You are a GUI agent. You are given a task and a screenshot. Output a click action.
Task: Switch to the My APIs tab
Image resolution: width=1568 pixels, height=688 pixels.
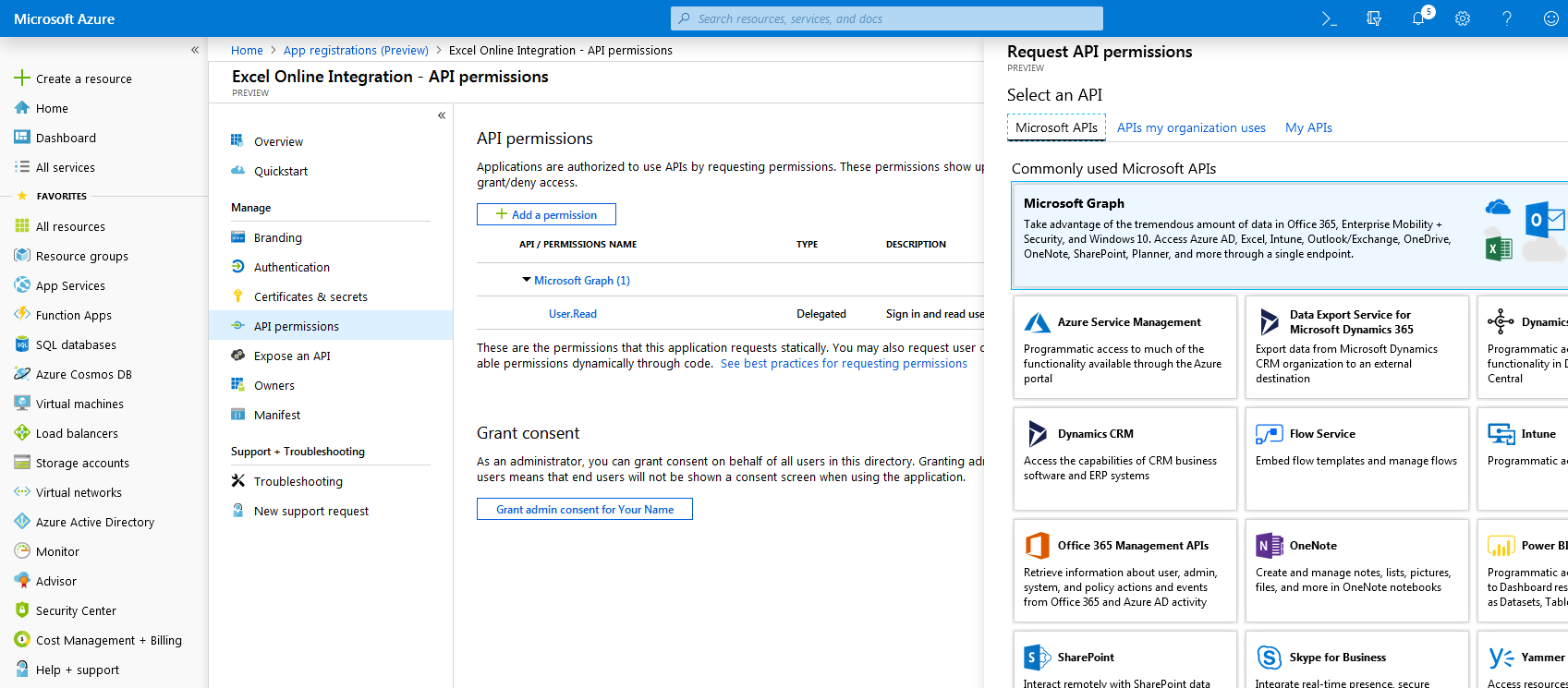(1308, 127)
